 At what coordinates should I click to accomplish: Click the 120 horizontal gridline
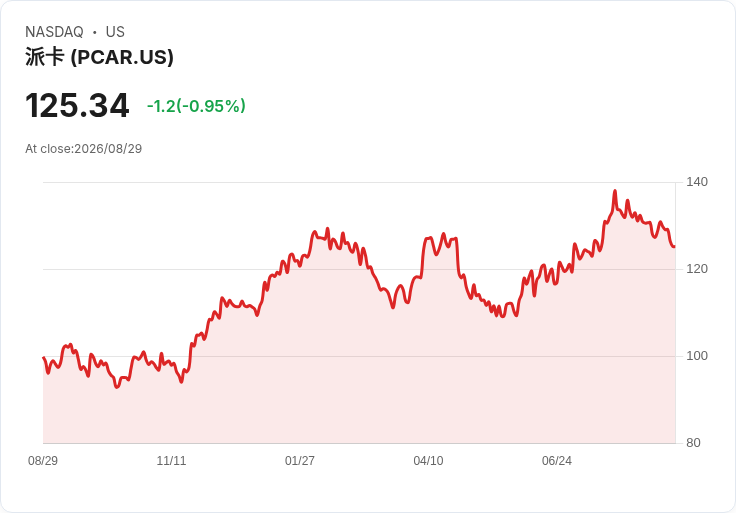click(x=359, y=269)
